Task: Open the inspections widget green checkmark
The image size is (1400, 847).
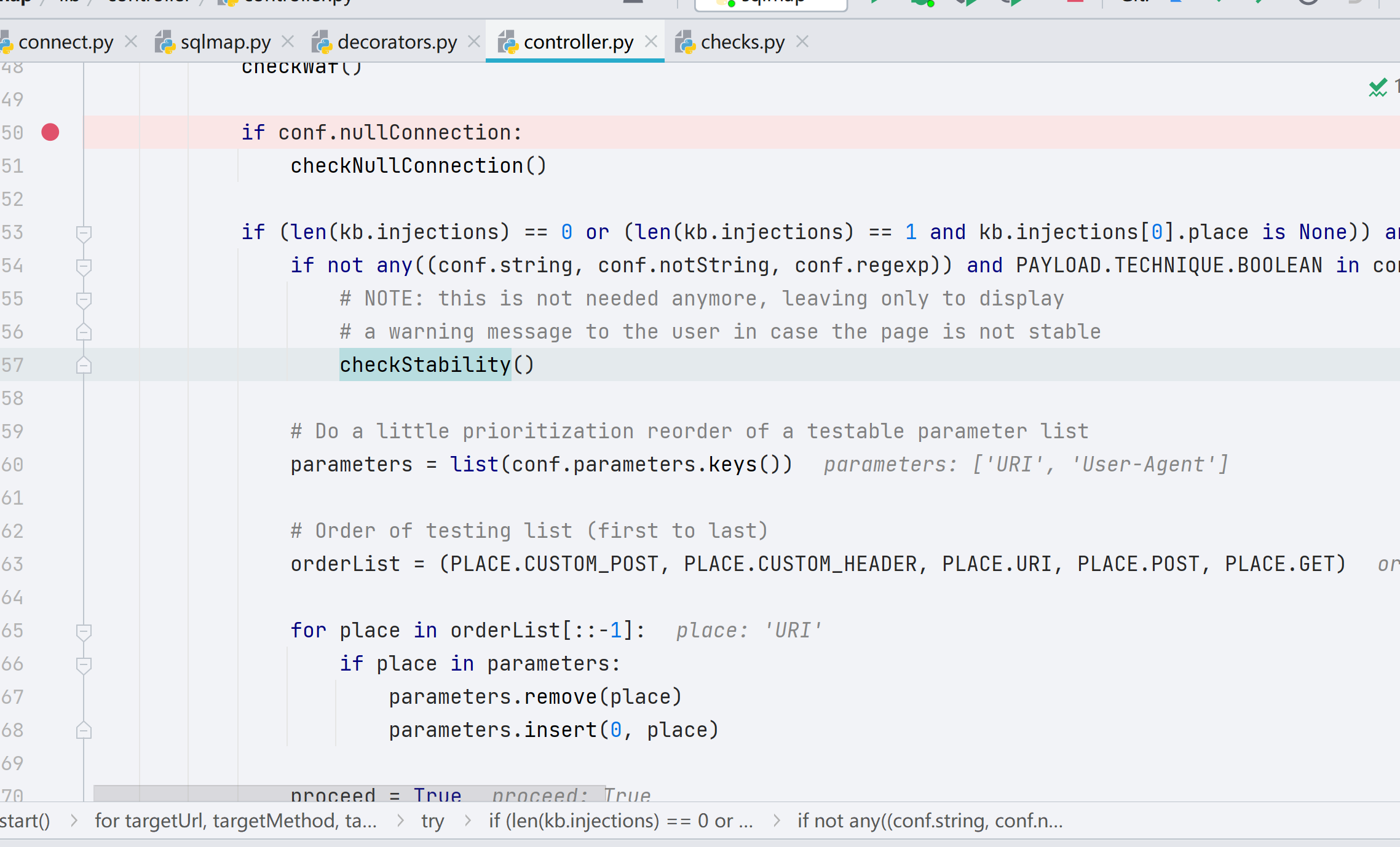Action: (1378, 88)
